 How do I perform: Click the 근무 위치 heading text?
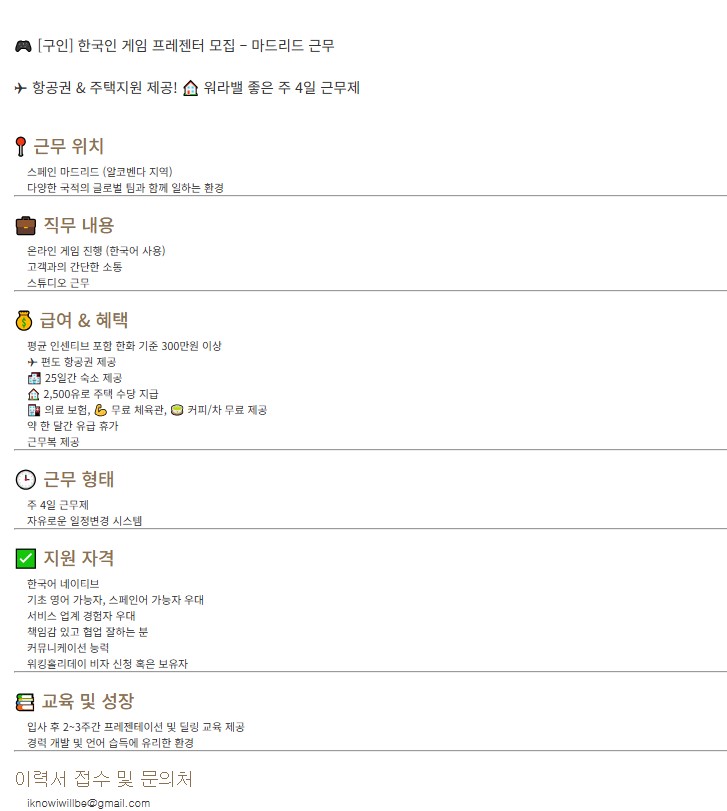[x=69, y=147]
